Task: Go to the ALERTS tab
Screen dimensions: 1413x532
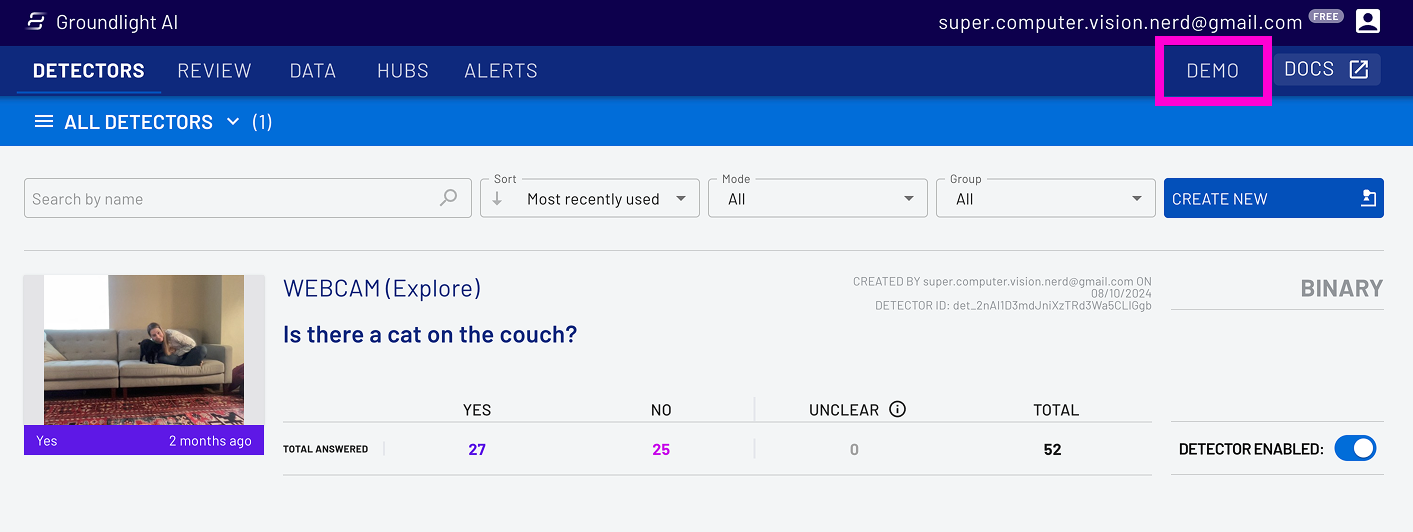Action: 501,71
